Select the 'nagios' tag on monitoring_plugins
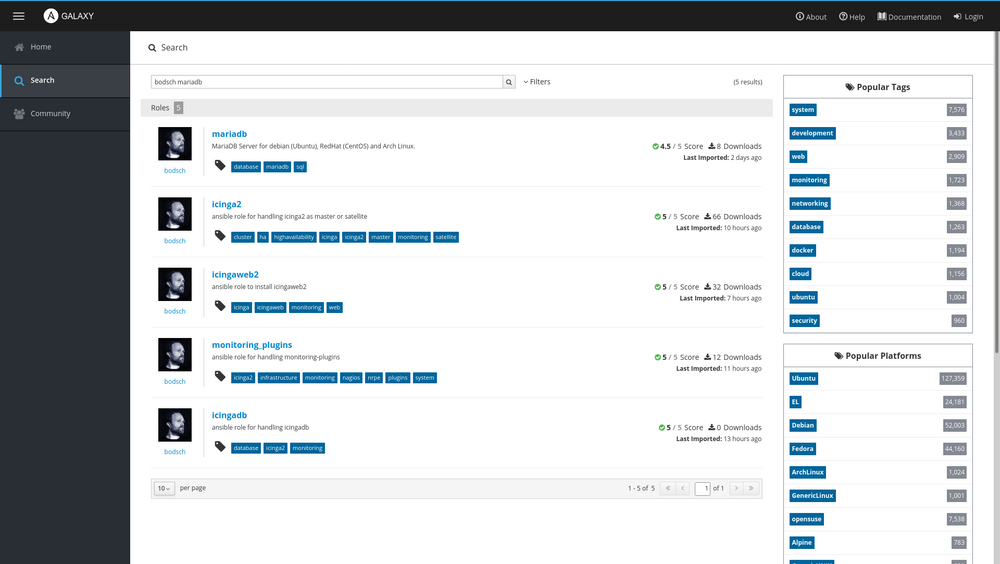 351,377
